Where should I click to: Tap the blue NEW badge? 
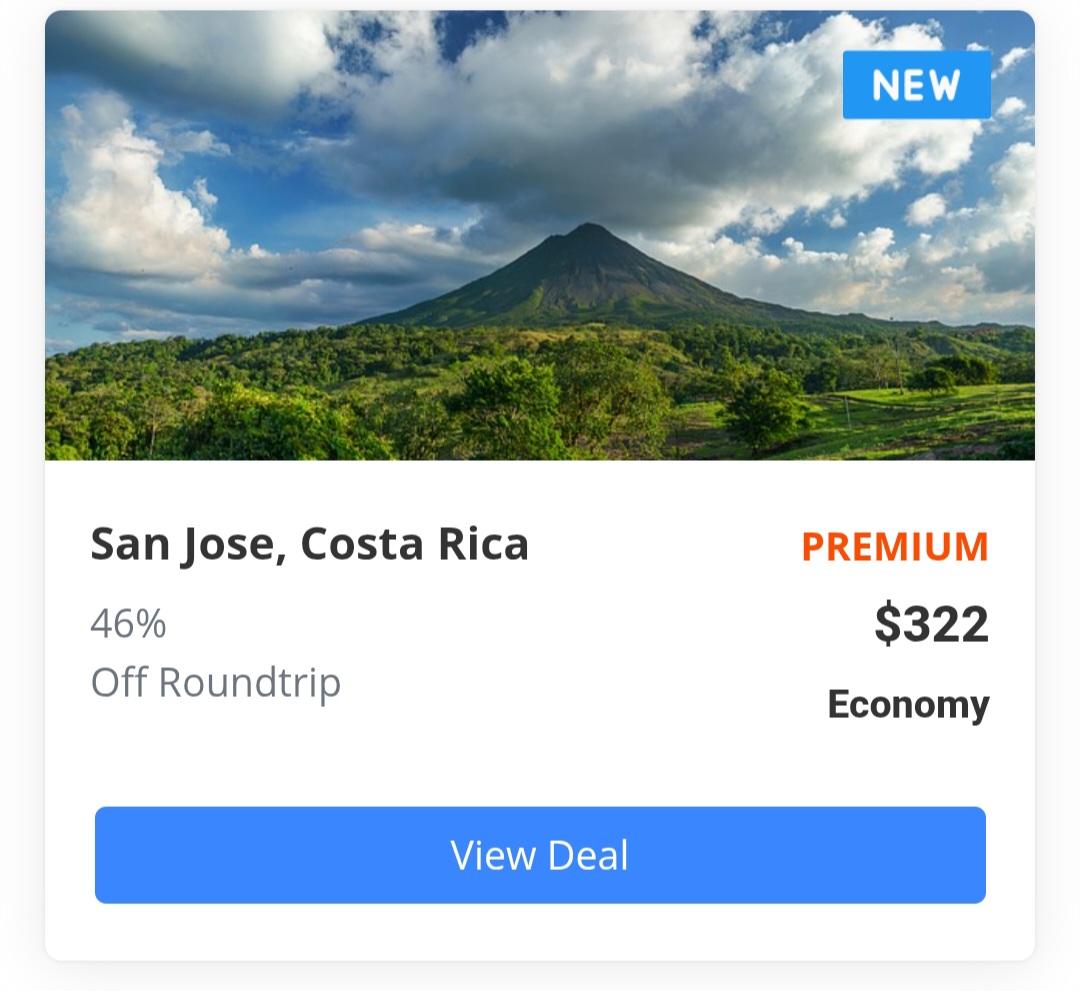pyautogui.click(x=917, y=85)
